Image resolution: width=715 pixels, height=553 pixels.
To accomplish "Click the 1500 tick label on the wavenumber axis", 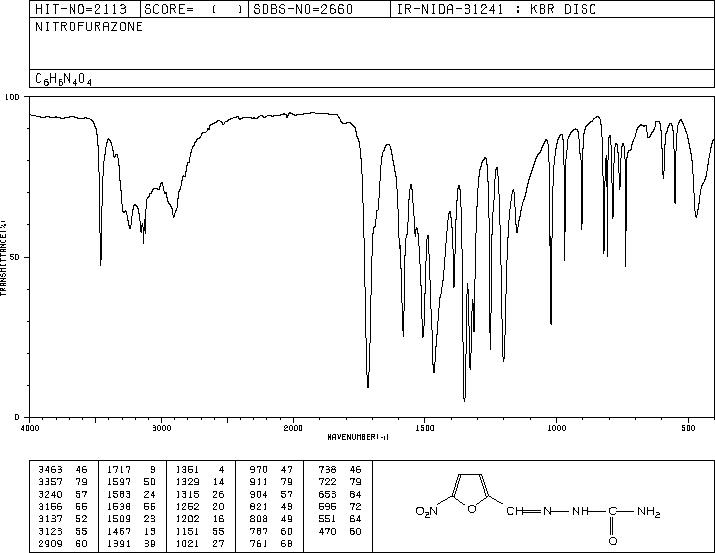I will point(425,428).
